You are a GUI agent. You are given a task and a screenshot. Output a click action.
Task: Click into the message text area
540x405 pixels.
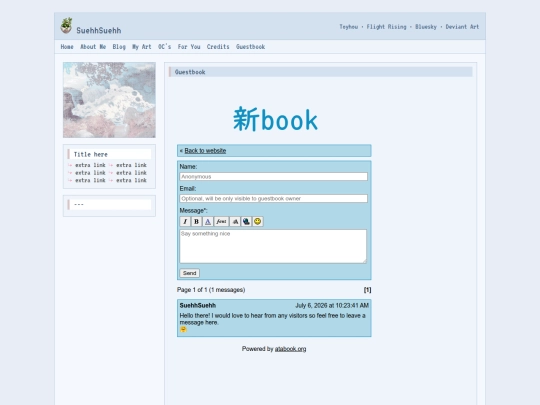click(273, 246)
